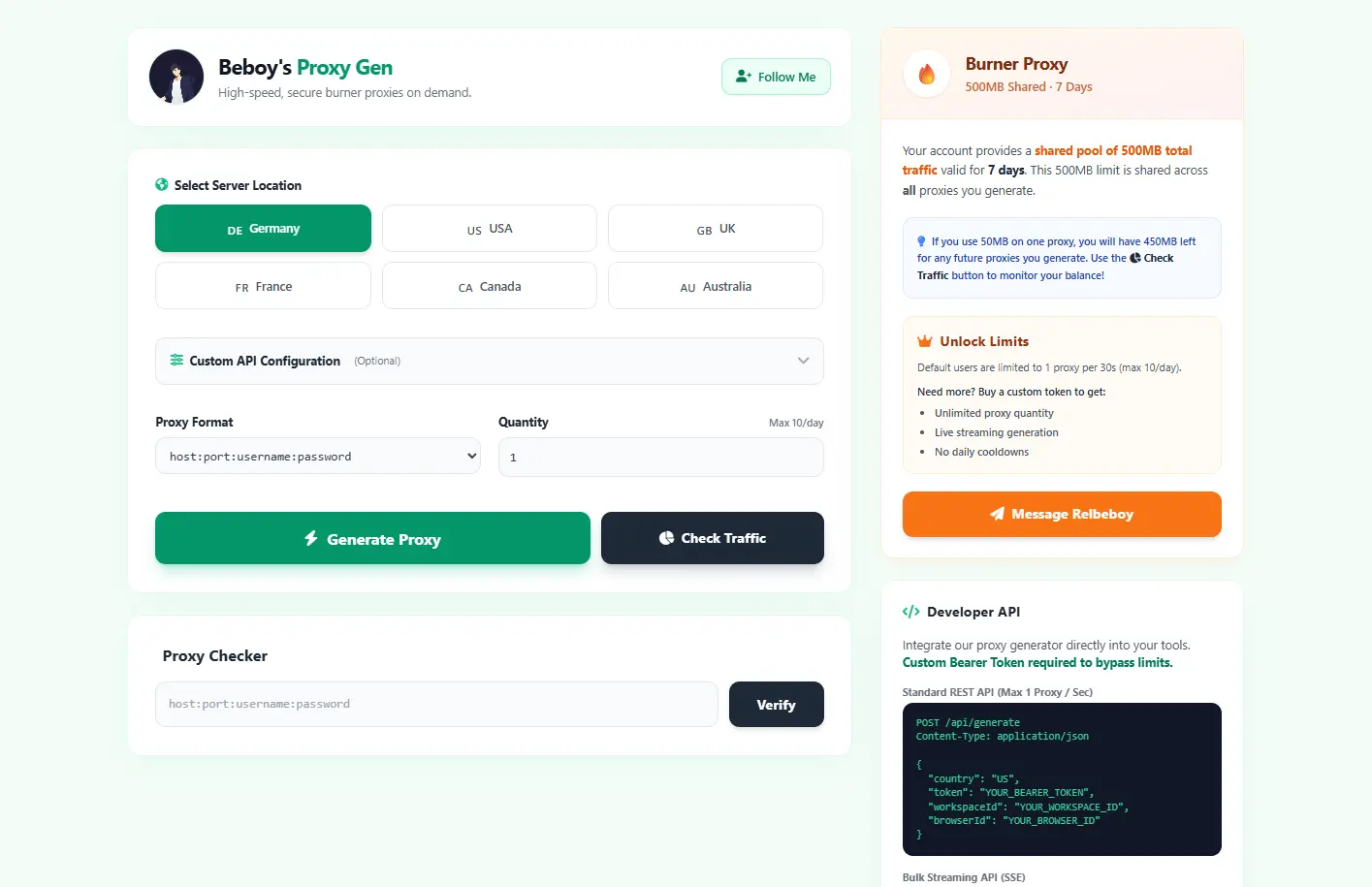Click the code brackets icon by Developer API

point(910,612)
